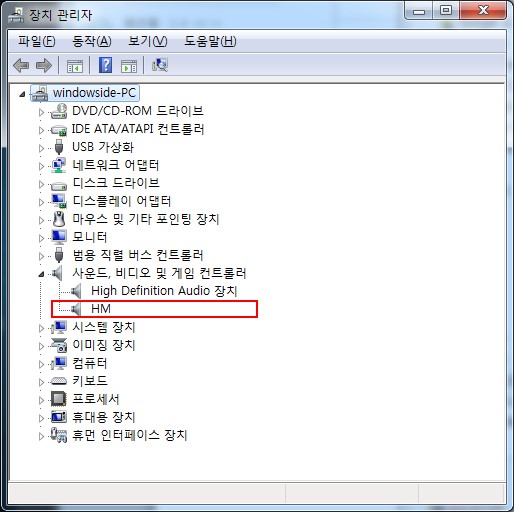Click the Forward arrow toolbar icon
The height and width of the screenshot is (512, 514).
tap(44, 65)
